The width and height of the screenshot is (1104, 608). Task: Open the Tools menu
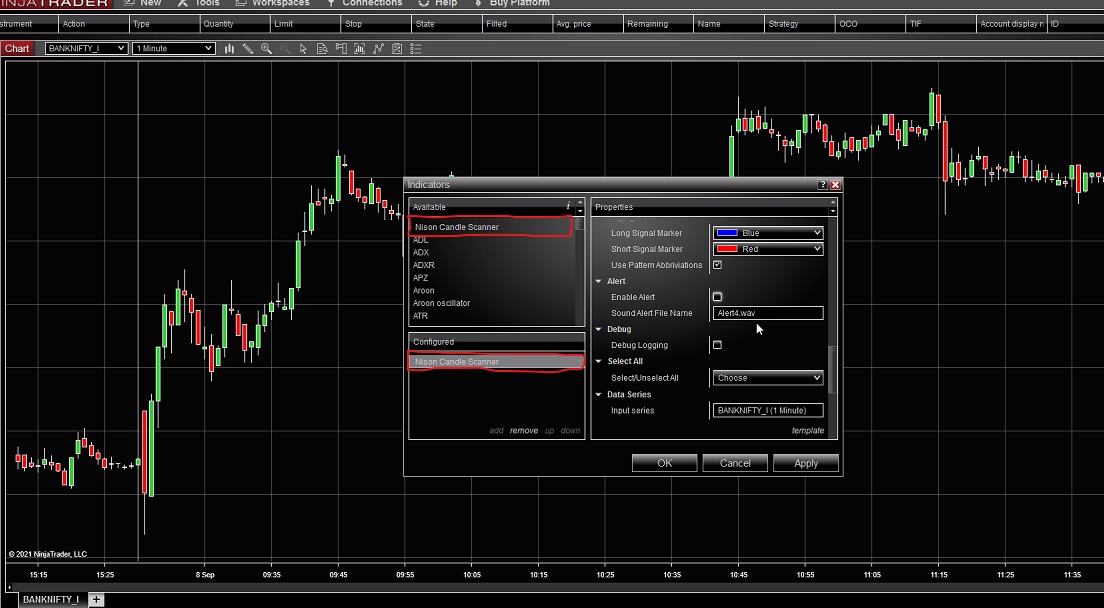199,3
